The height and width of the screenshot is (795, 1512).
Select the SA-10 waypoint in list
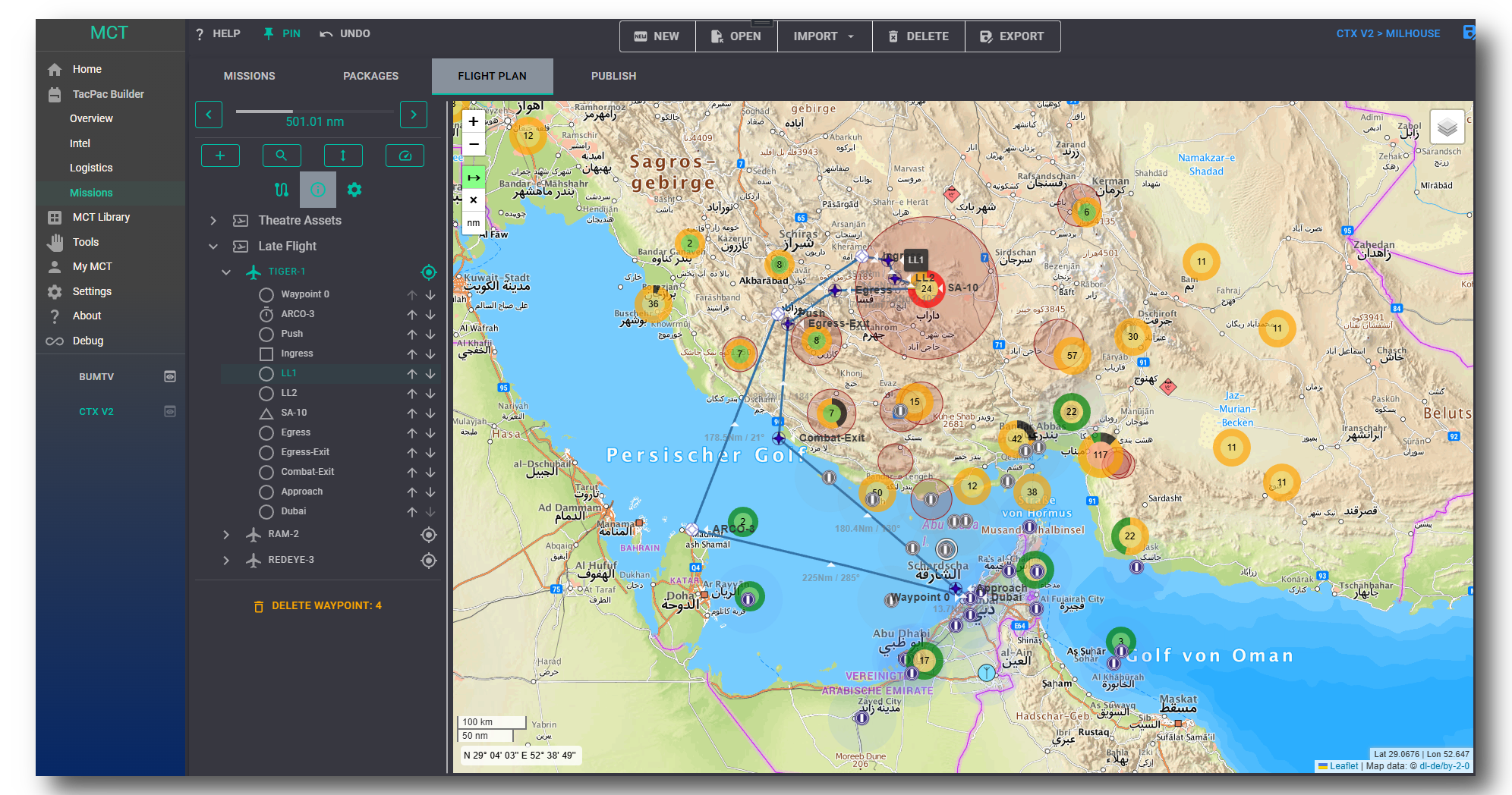coord(294,413)
